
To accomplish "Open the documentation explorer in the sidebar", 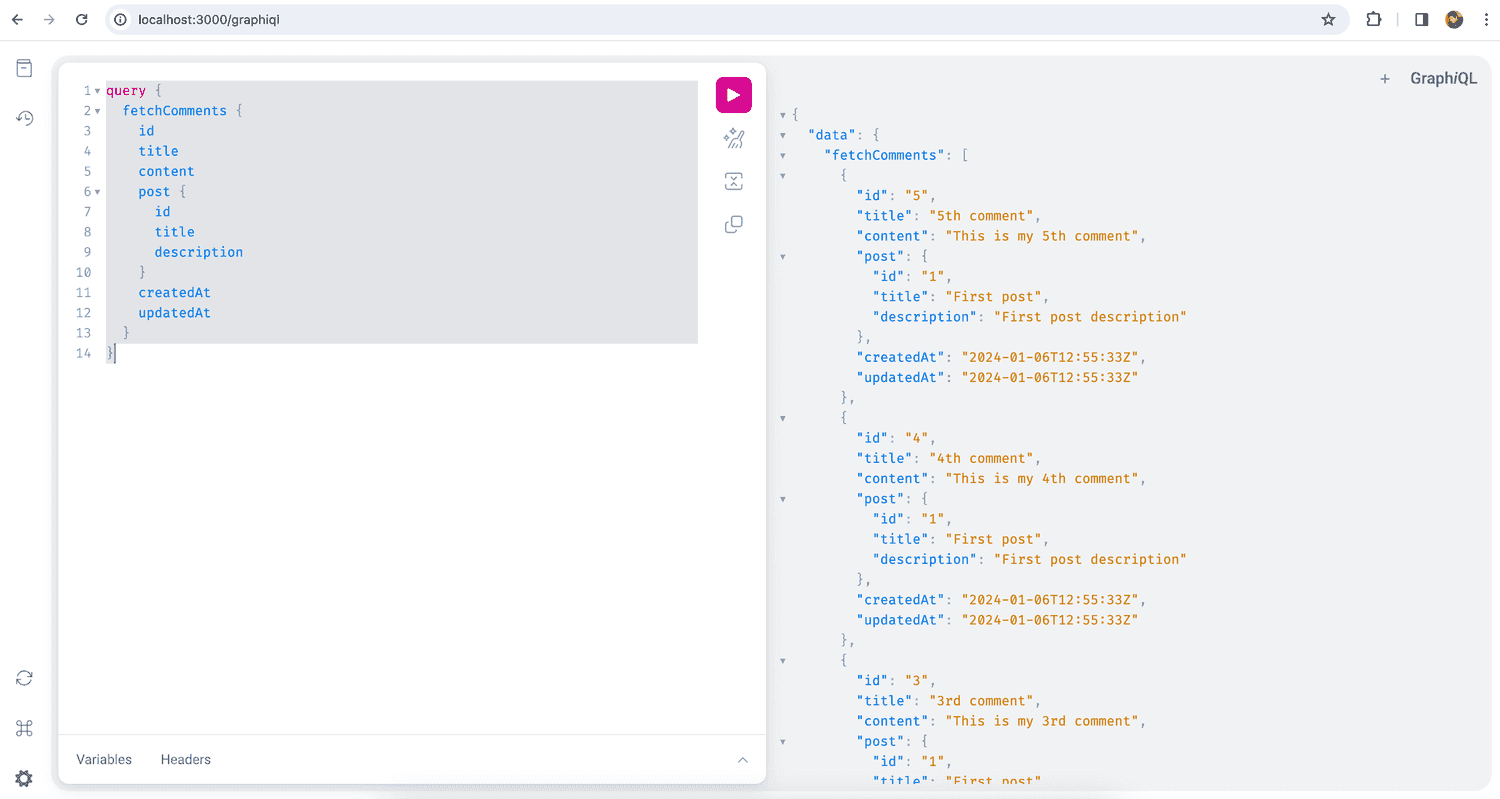I will click(x=24, y=68).
